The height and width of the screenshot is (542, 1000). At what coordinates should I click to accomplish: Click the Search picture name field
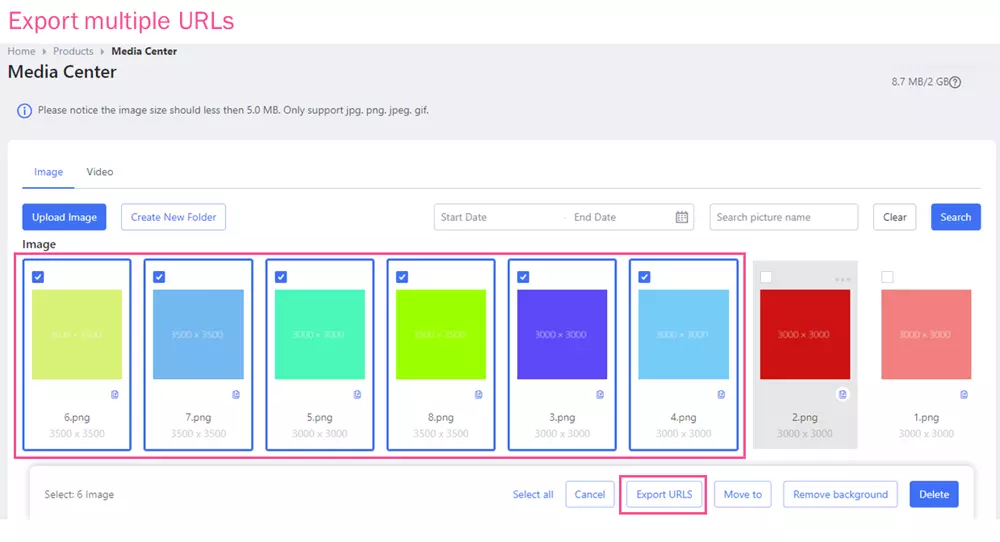click(783, 217)
